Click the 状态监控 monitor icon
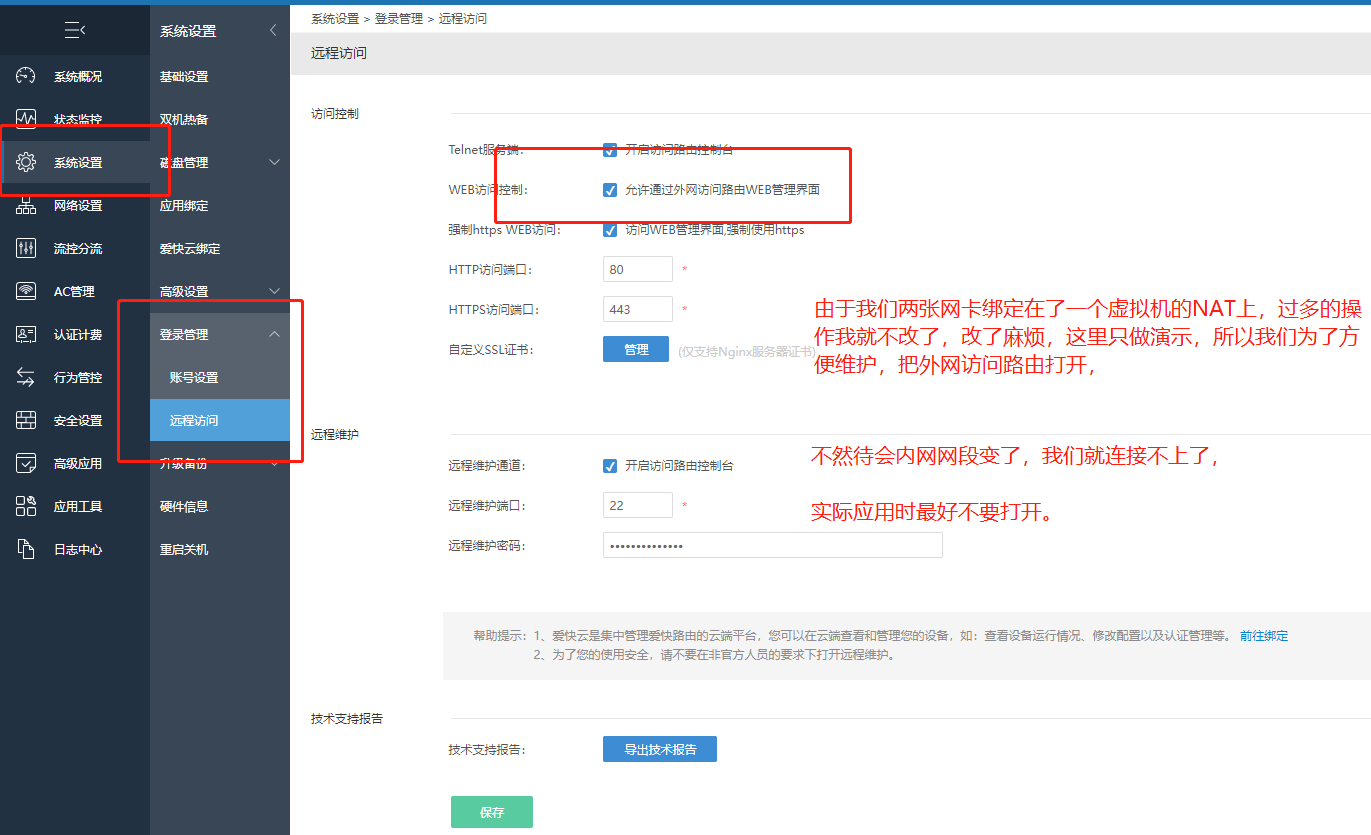Screen dimensions: 1371x835 tap(26, 119)
